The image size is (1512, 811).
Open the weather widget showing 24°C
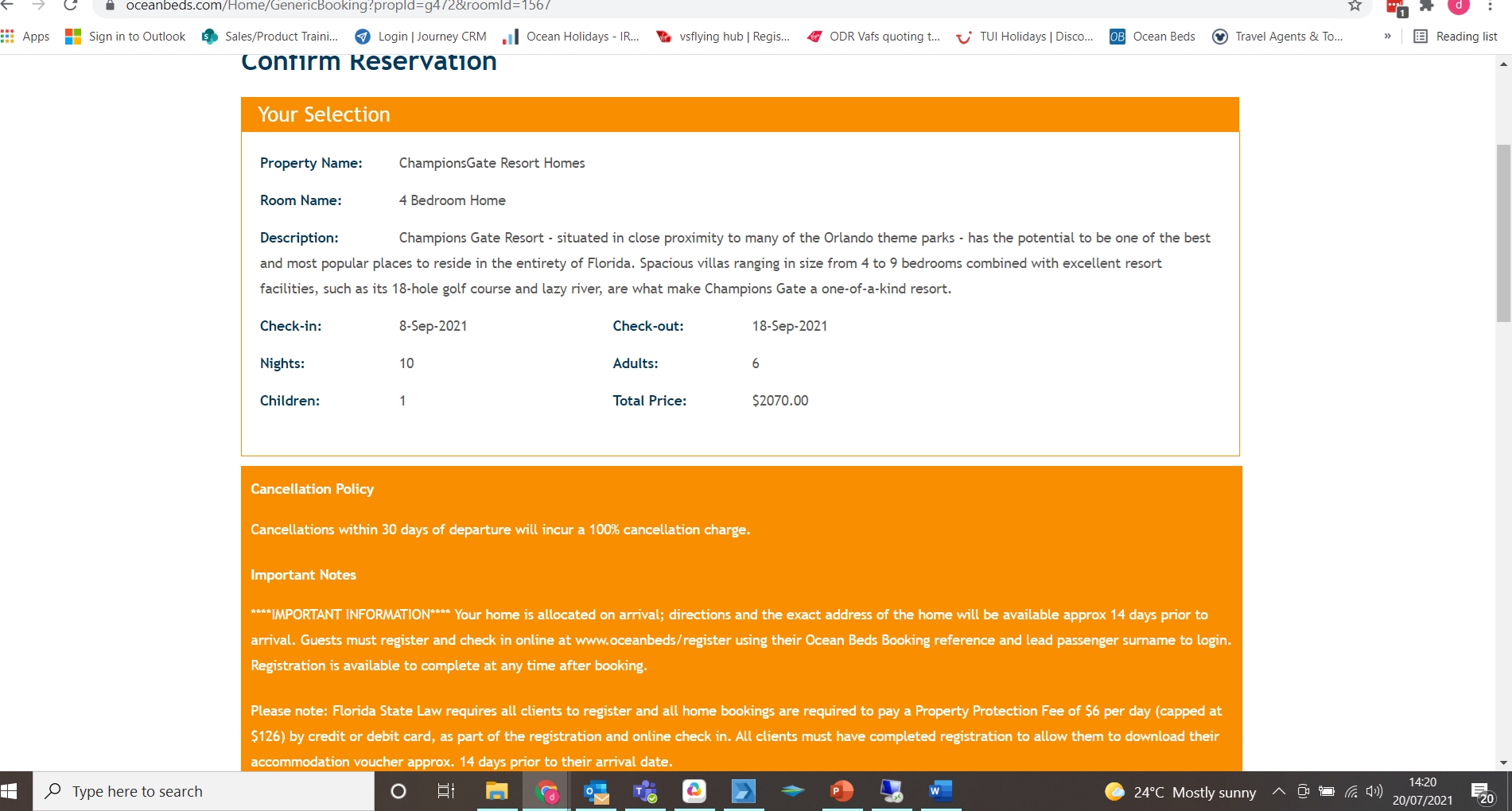pyautogui.click(x=1181, y=792)
